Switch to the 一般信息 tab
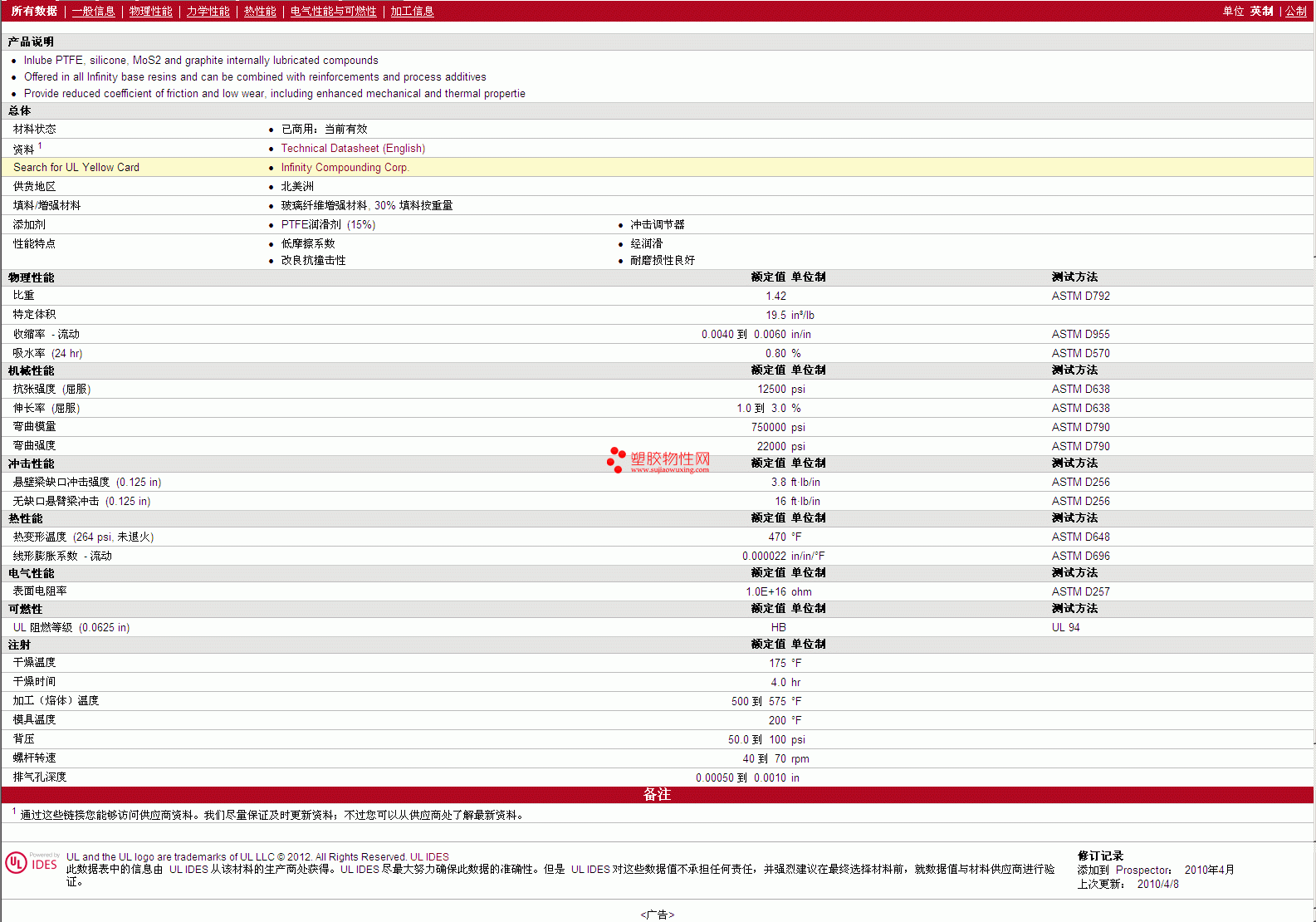 [x=94, y=12]
